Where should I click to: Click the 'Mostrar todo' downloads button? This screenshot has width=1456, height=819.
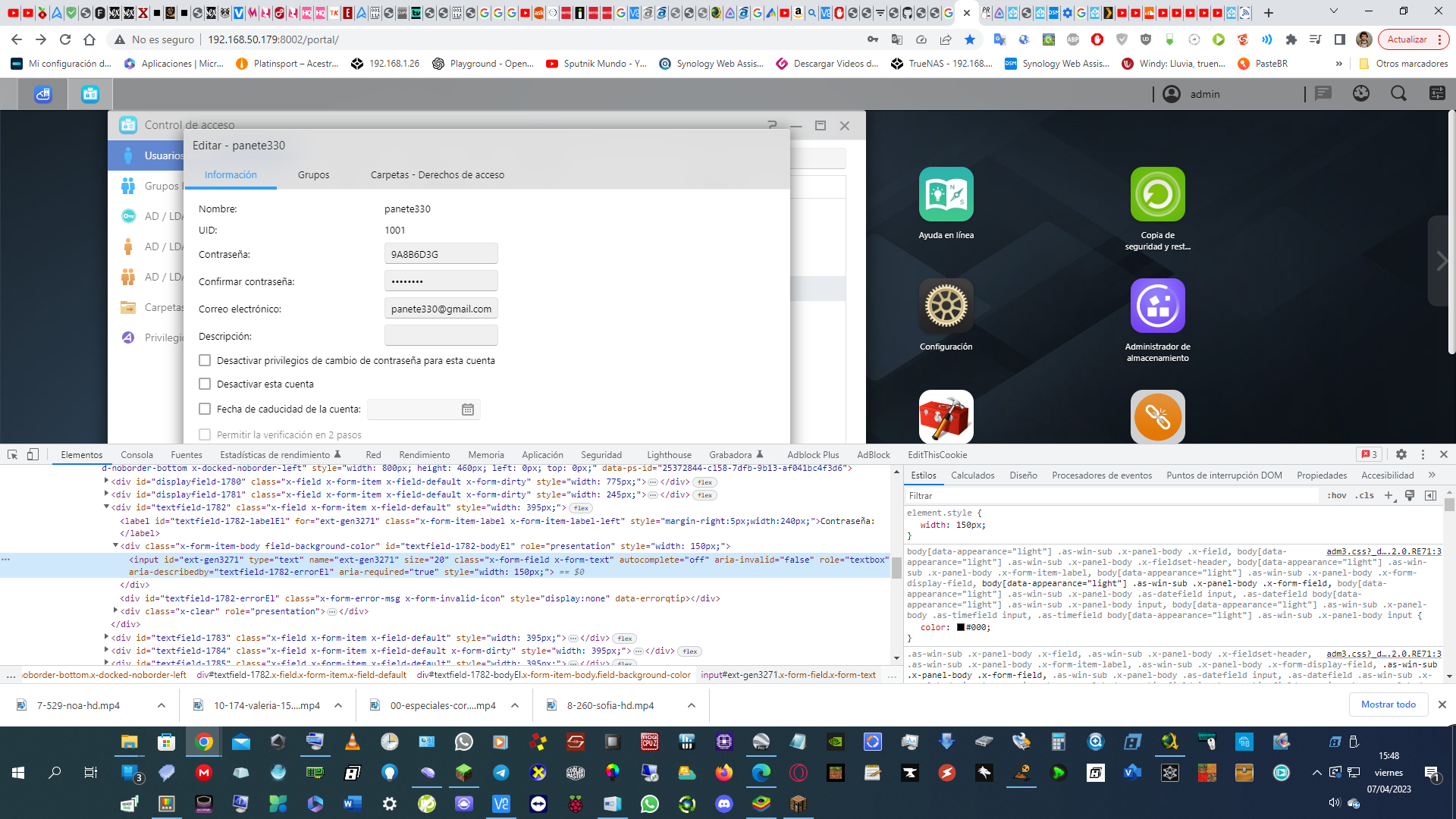pyautogui.click(x=1388, y=704)
